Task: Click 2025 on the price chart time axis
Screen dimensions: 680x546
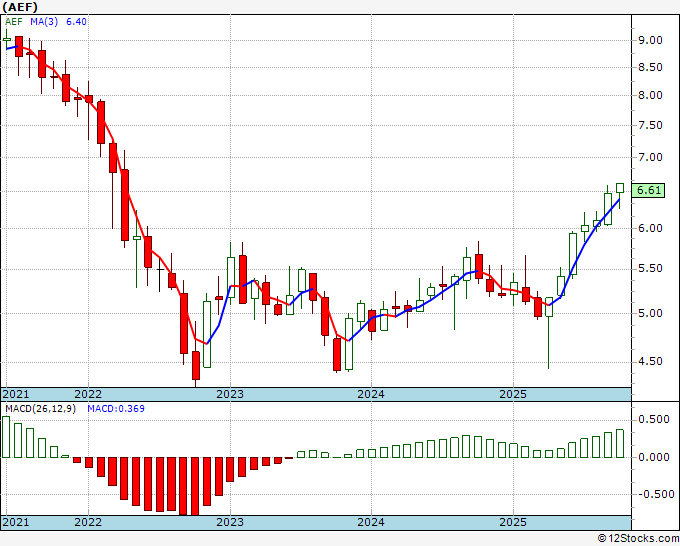Action: (x=513, y=394)
